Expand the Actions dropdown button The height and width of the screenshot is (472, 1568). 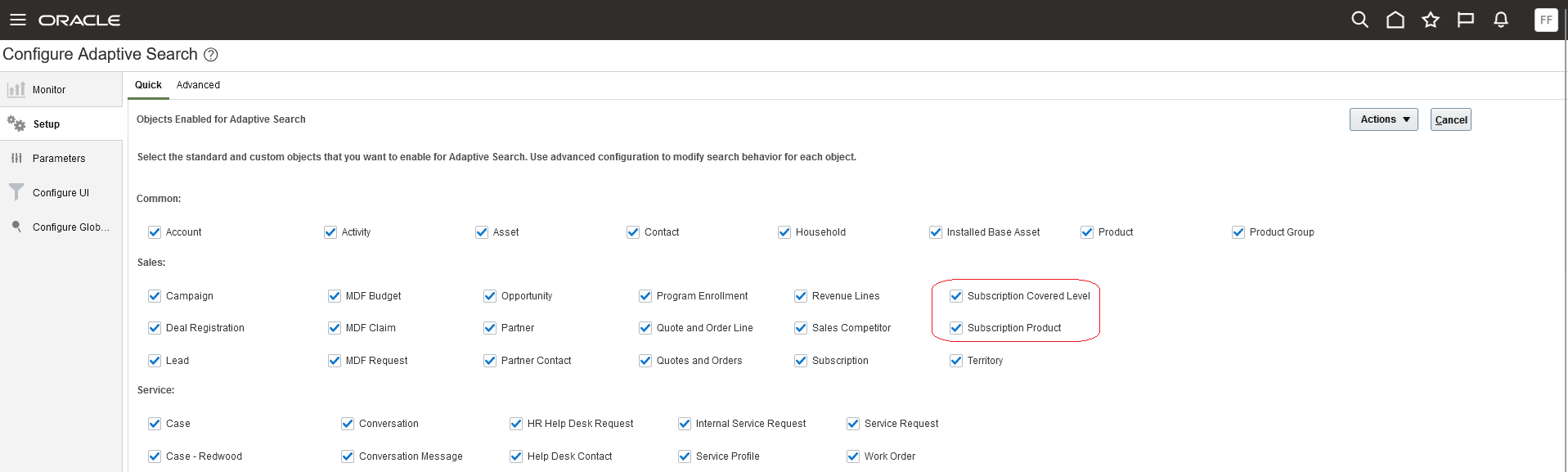pos(1383,119)
